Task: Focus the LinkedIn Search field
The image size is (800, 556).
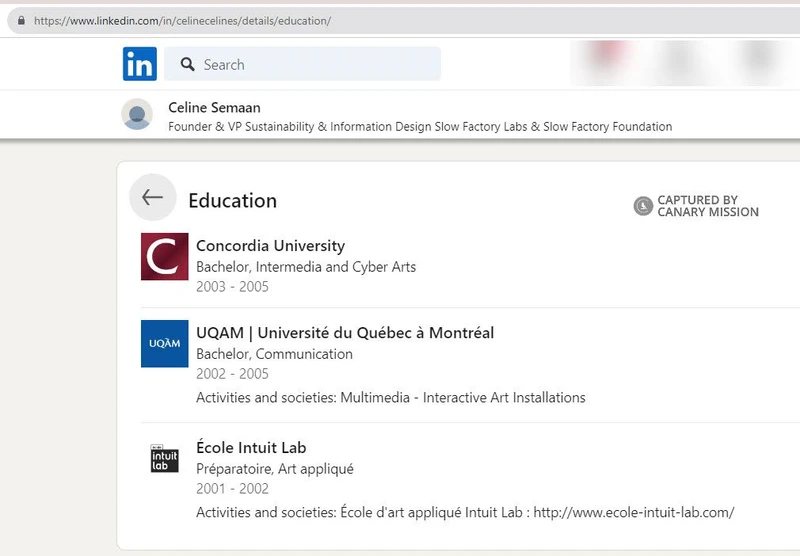Action: pos(303,64)
